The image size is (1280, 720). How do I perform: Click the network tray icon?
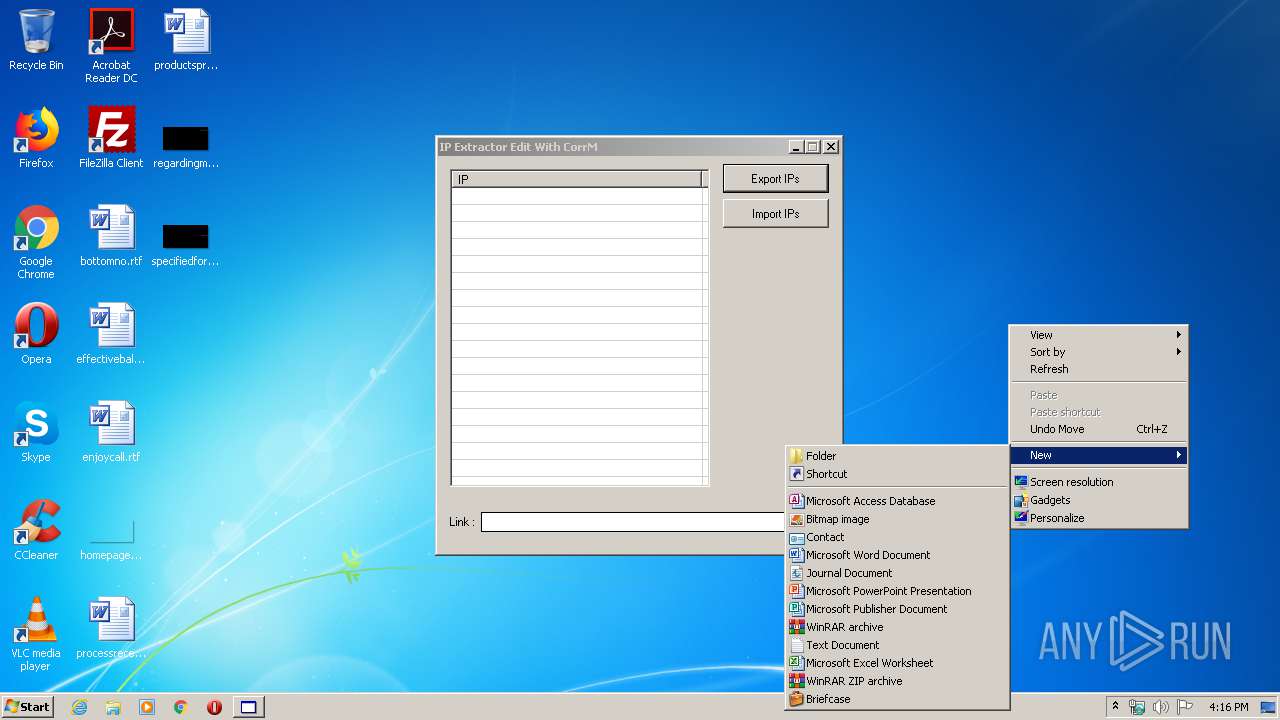pos(1137,707)
